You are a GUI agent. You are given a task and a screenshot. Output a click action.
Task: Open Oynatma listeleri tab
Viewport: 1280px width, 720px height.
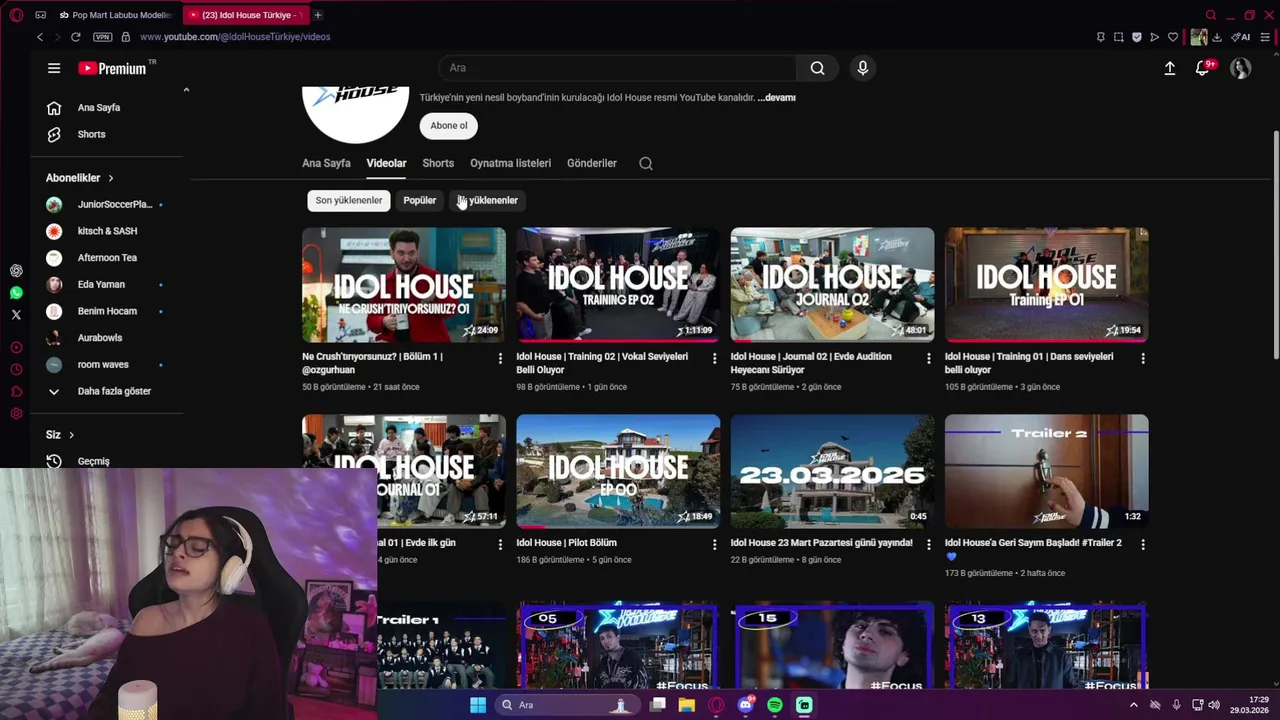510,163
